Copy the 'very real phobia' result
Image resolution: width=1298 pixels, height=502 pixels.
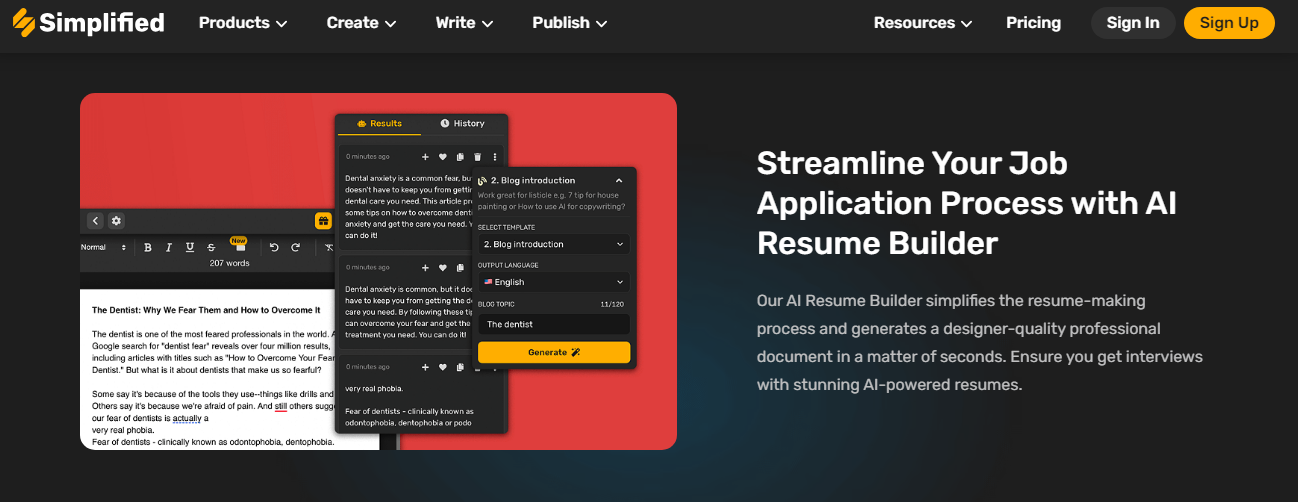tap(460, 367)
